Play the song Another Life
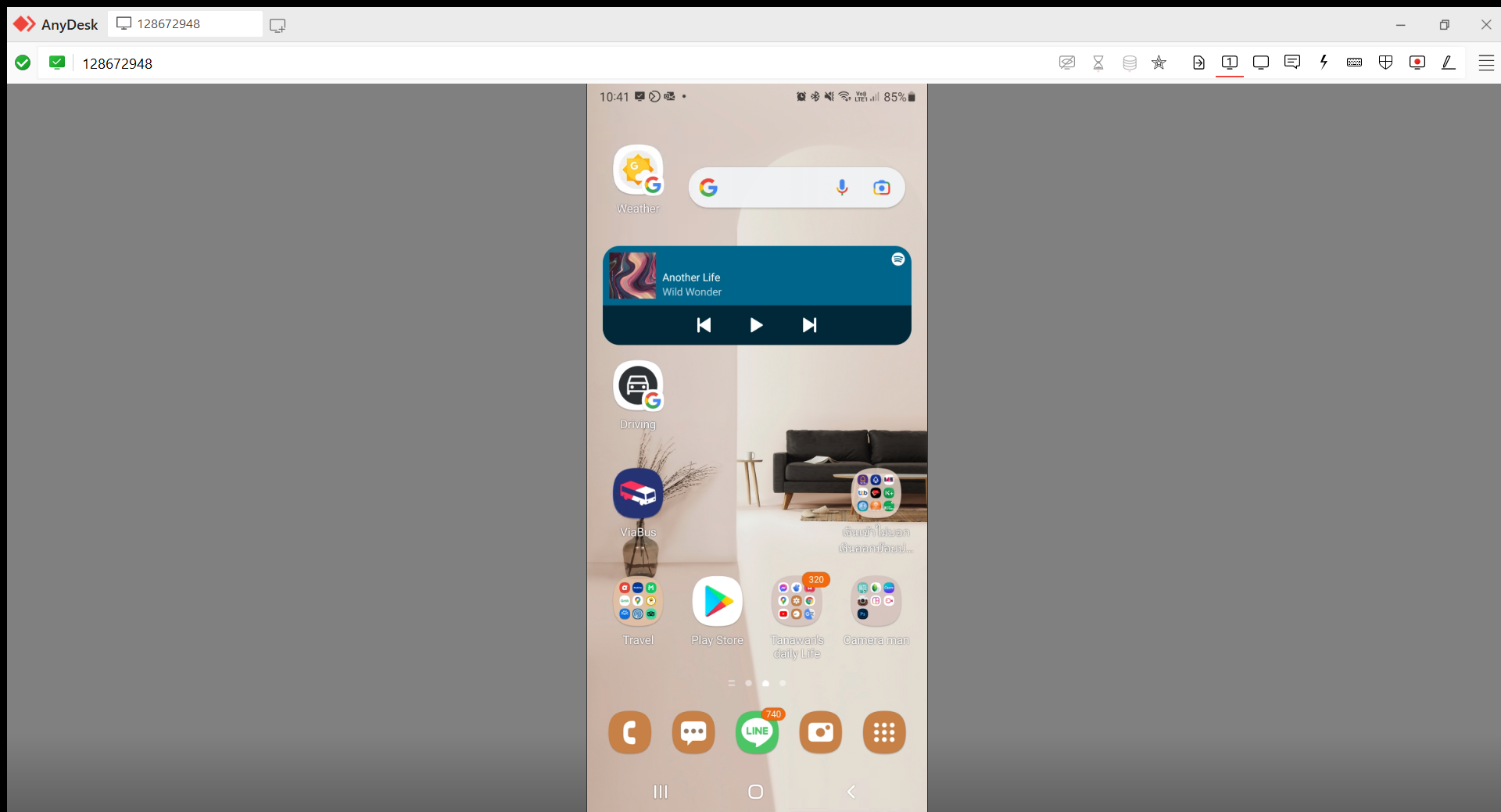The image size is (1501, 812). coord(756,325)
